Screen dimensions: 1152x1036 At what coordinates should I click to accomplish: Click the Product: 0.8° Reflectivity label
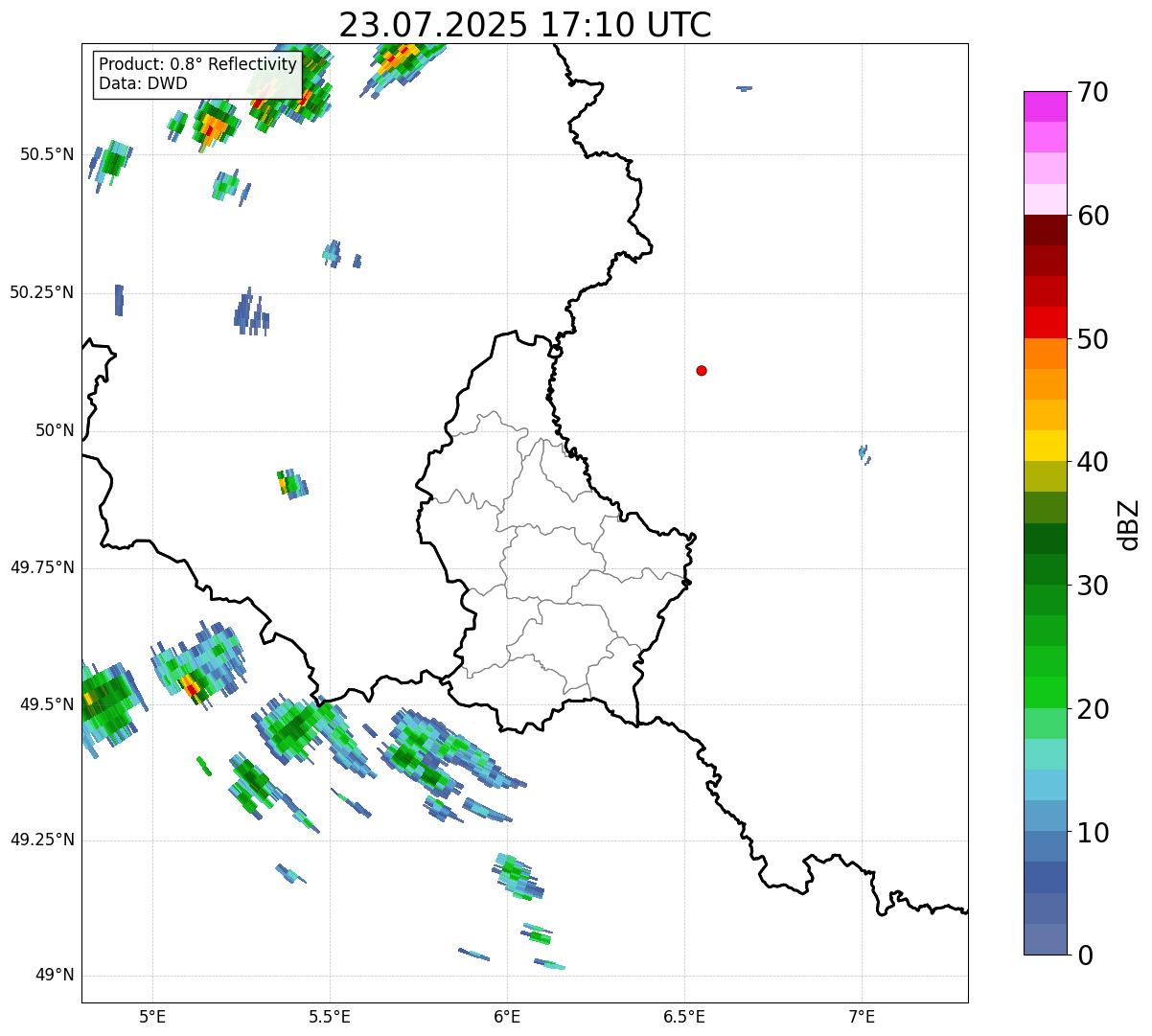coord(198,64)
